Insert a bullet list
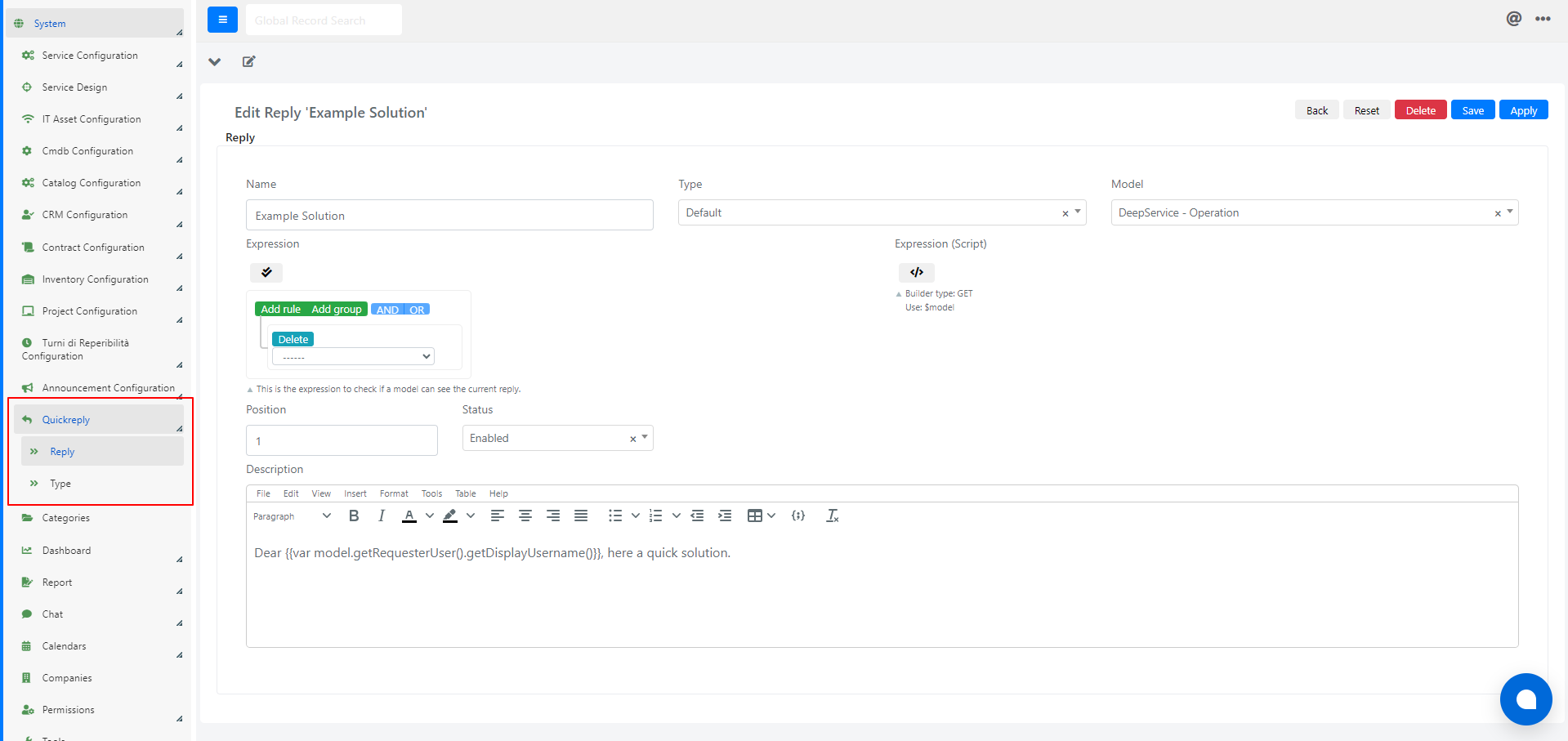The image size is (1568, 741). pyautogui.click(x=615, y=516)
